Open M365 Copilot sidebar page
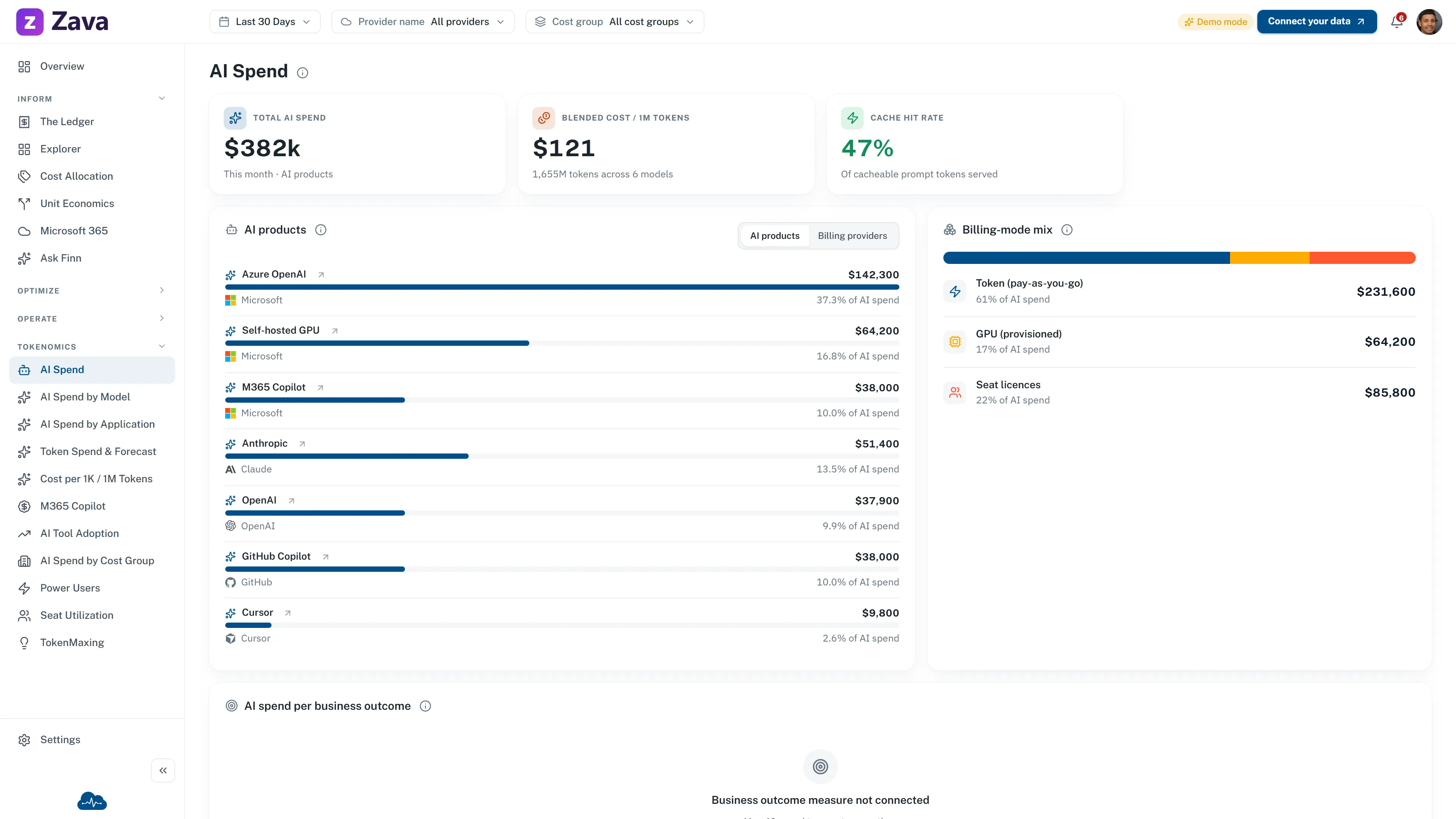1456x819 pixels. (x=92, y=506)
